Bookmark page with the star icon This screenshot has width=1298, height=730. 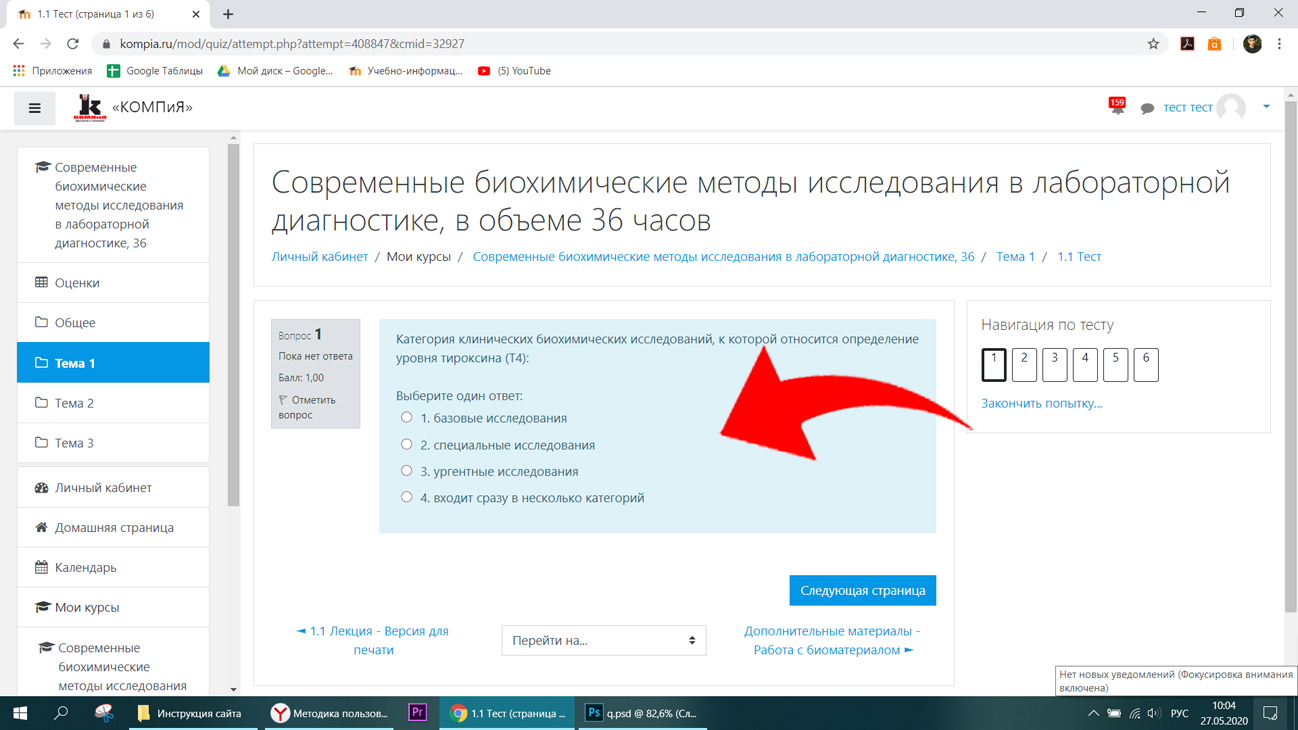(x=1153, y=44)
